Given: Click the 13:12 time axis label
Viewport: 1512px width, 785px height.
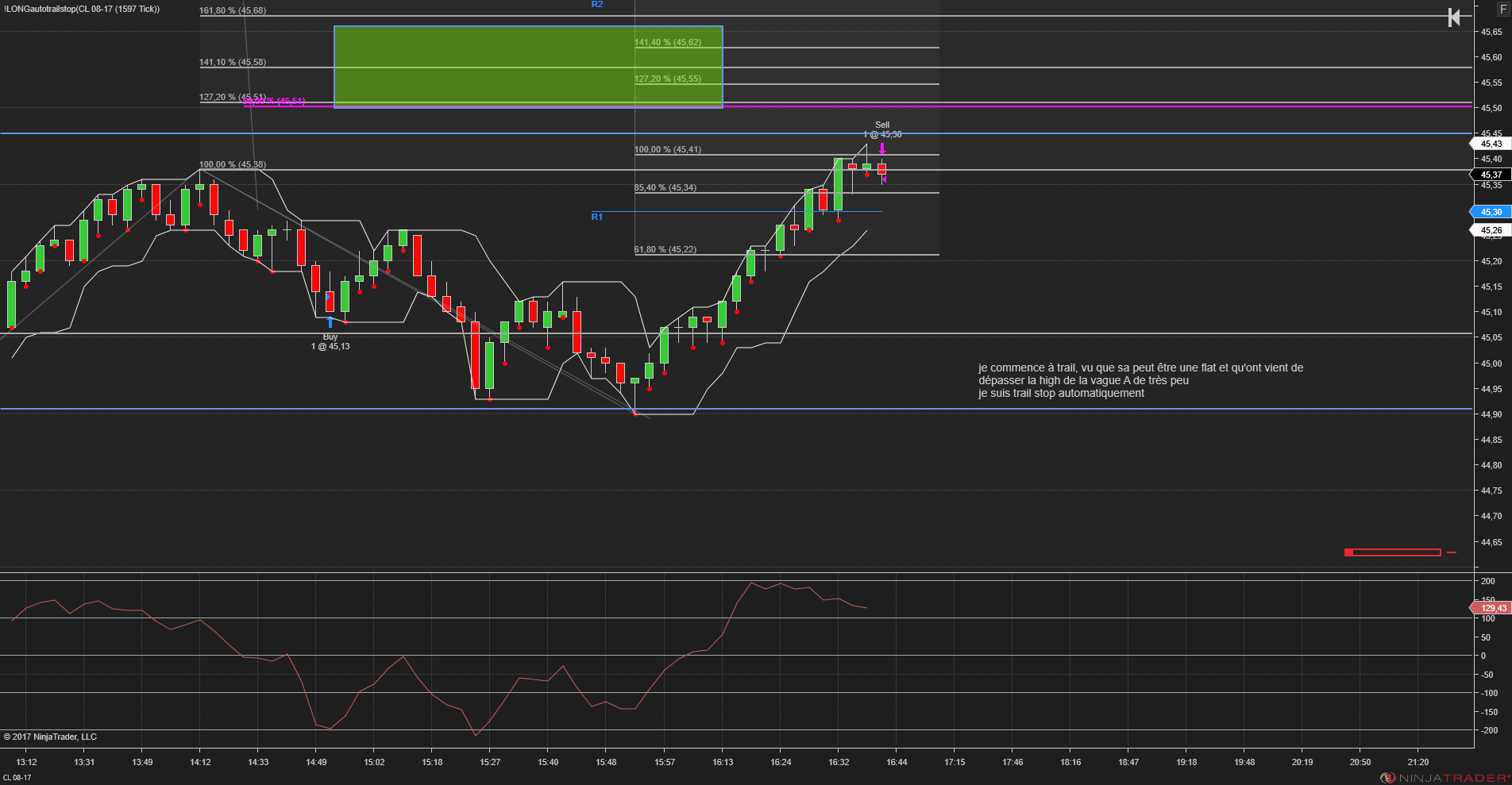Looking at the screenshot, I should click(x=26, y=762).
